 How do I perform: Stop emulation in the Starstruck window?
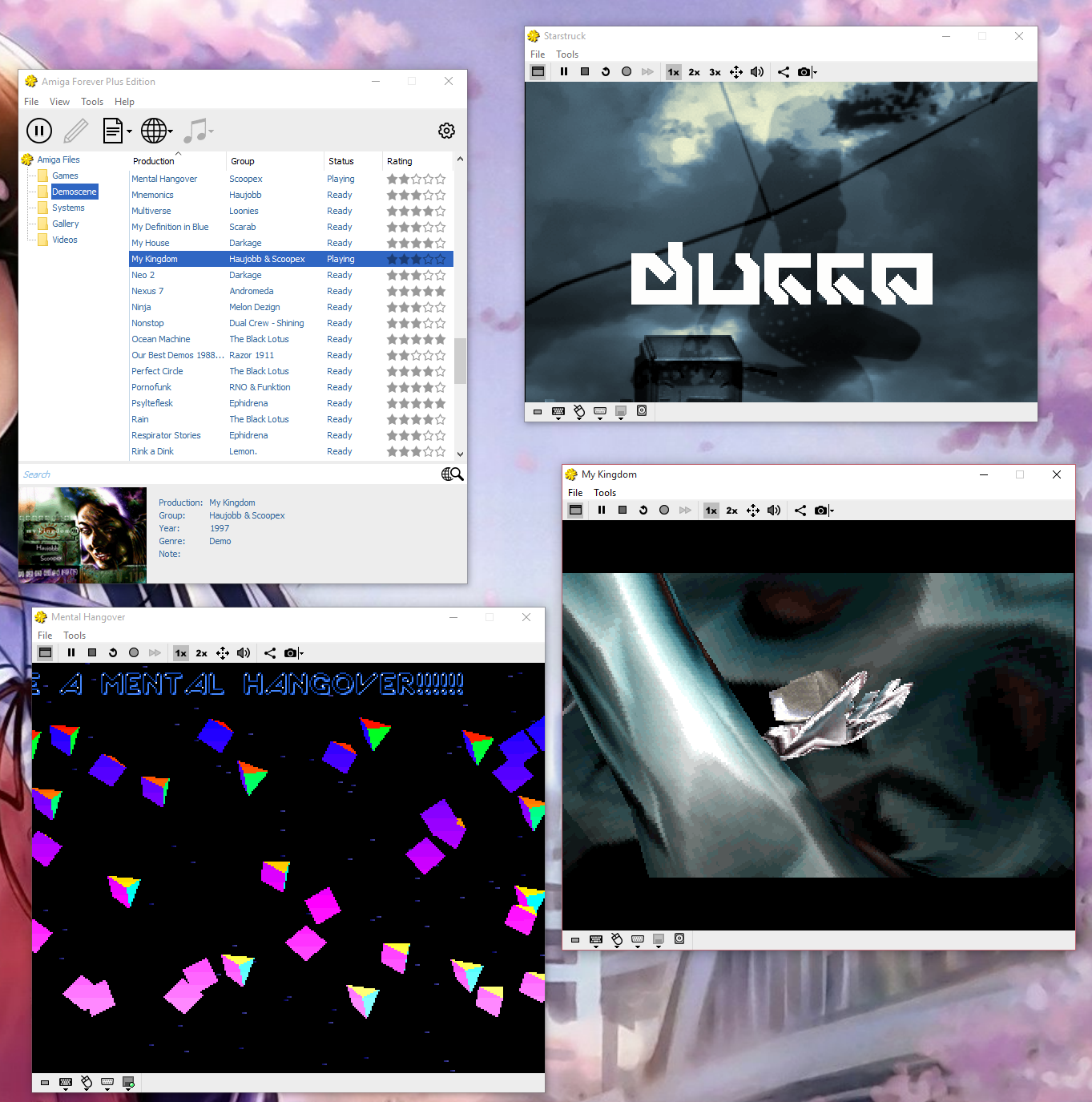click(x=585, y=71)
